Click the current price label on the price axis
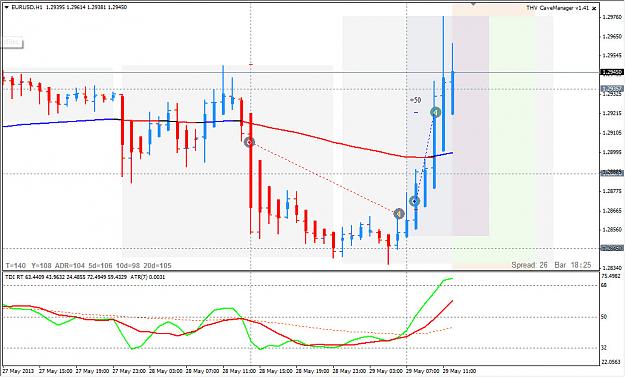The height and width of the screenshot is (377, 625). (x=612, y=72)
